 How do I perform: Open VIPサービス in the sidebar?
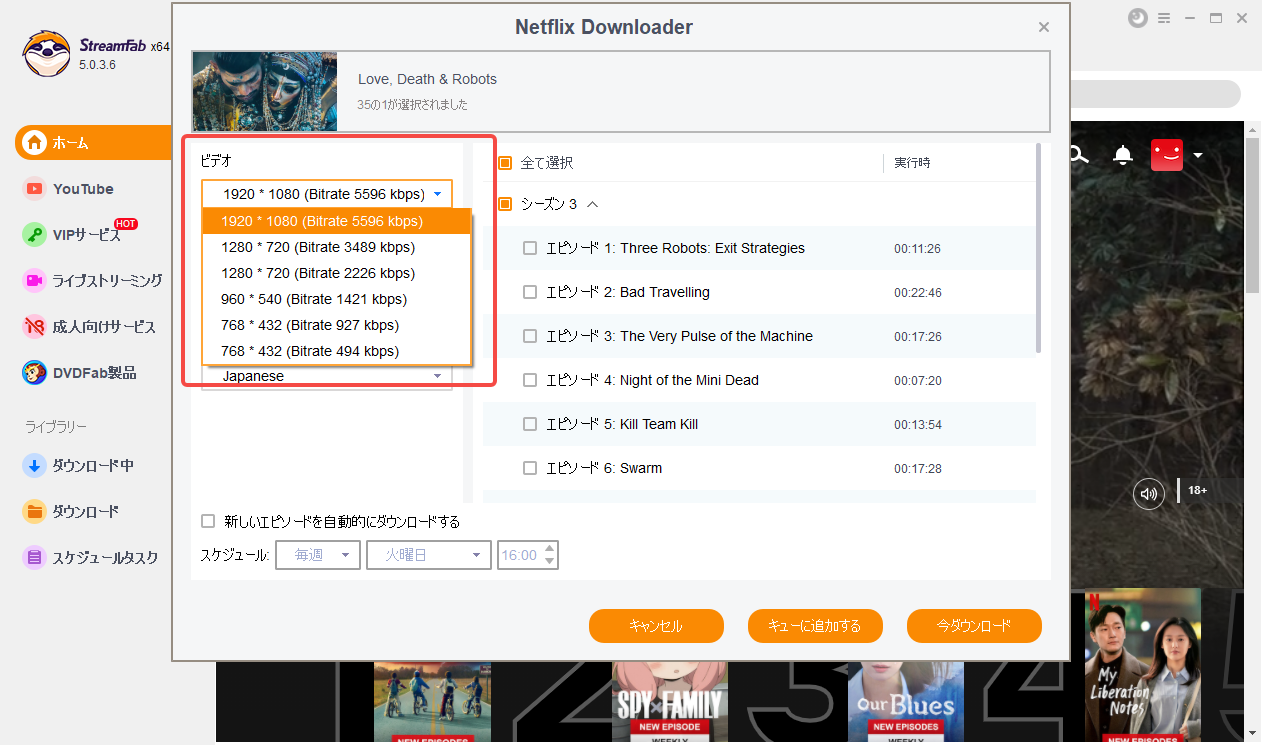86,235
